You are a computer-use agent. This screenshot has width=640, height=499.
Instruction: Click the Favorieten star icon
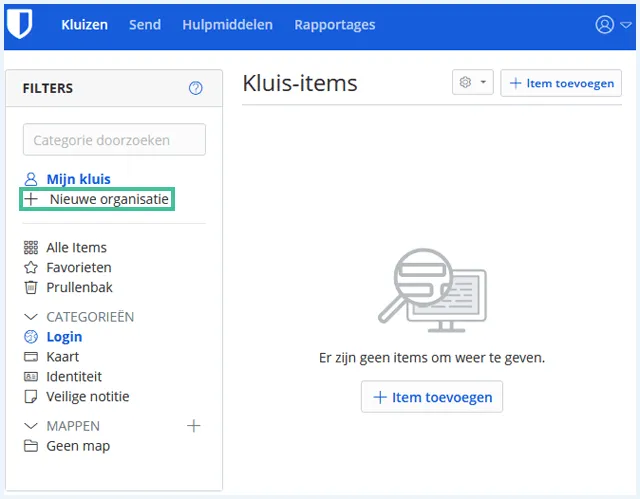pyautogui.click(x=31, y=268)
